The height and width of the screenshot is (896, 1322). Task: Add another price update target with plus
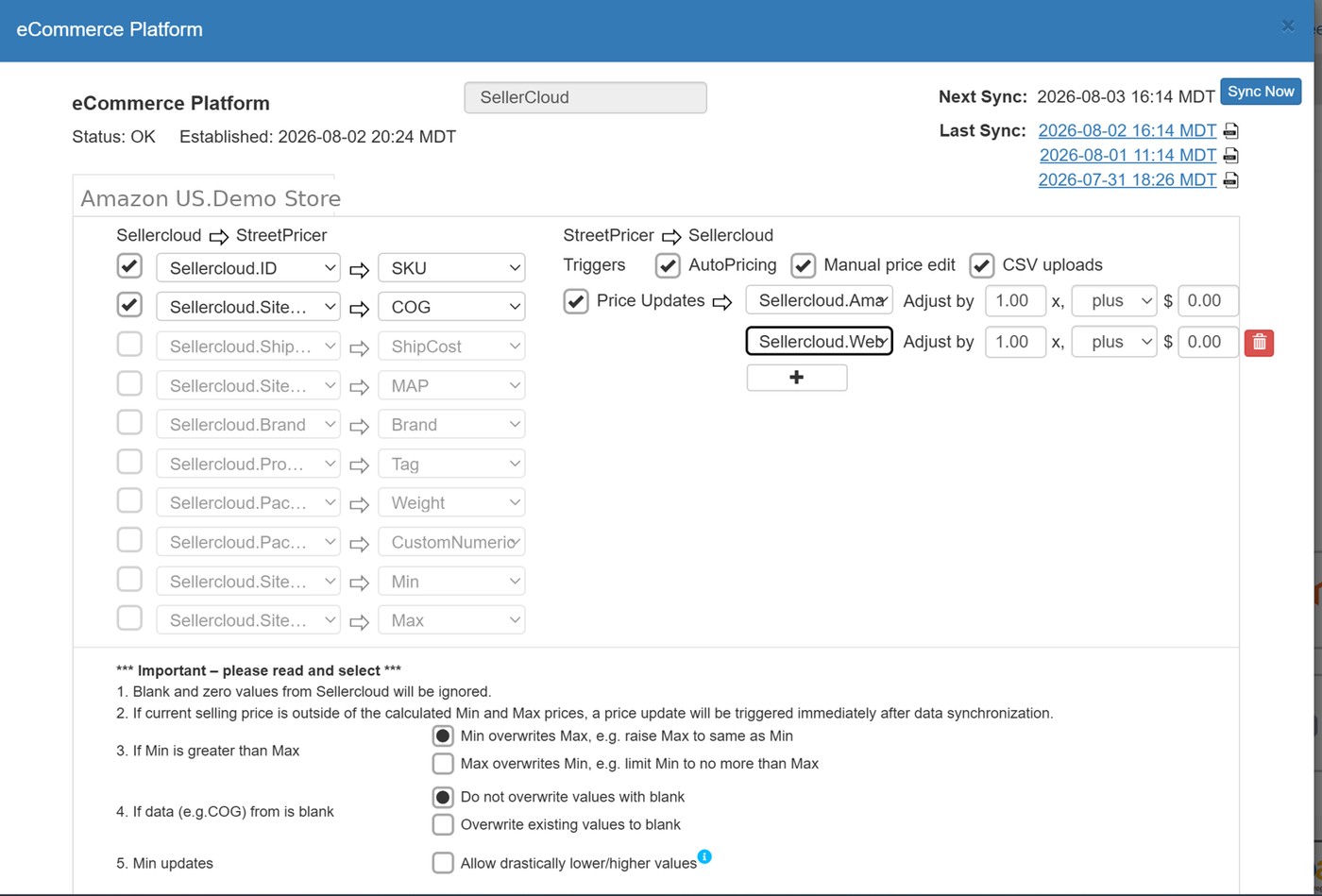tap(797, 378)
